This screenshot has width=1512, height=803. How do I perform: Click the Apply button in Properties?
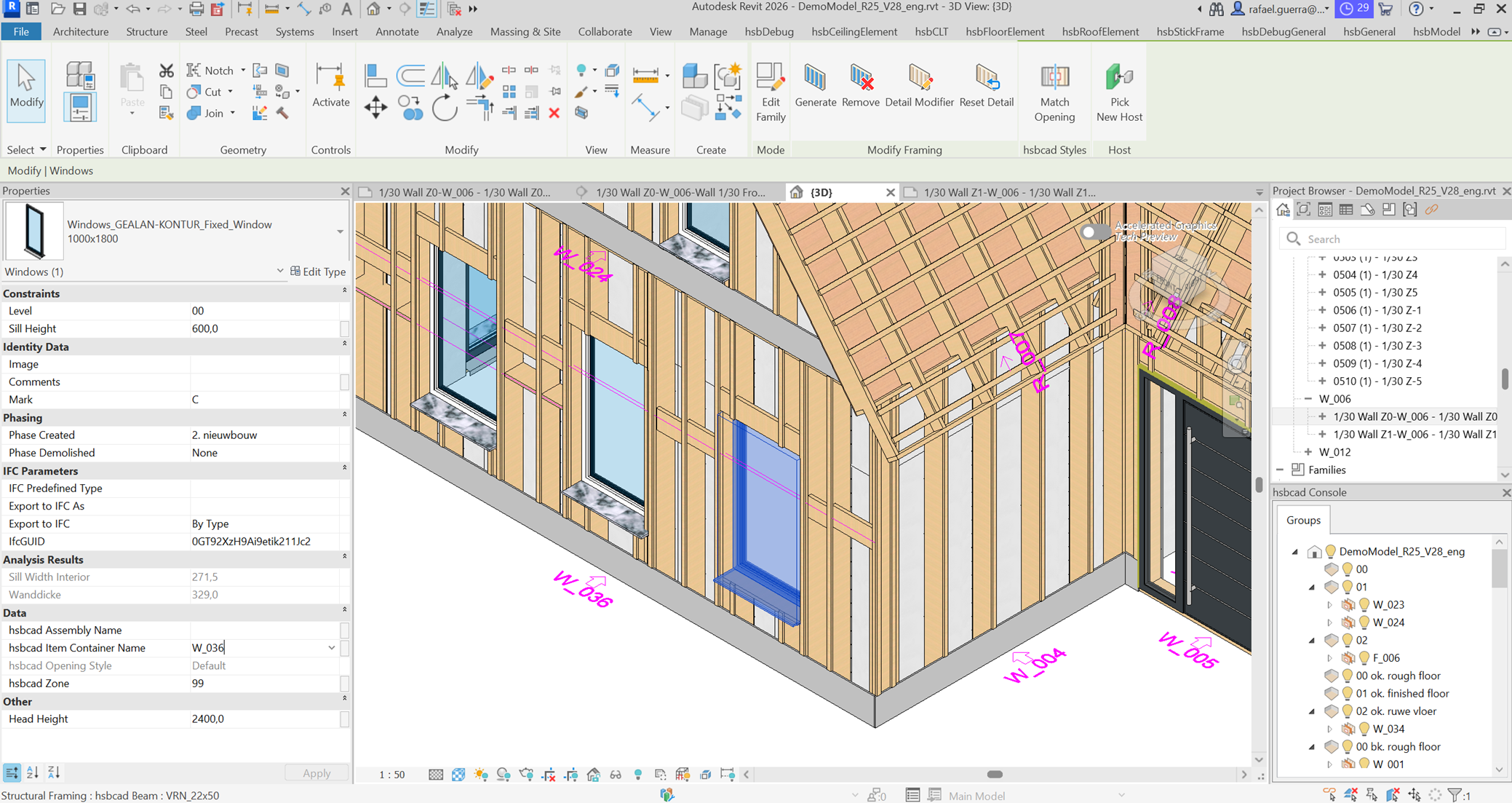coord(317,773)
